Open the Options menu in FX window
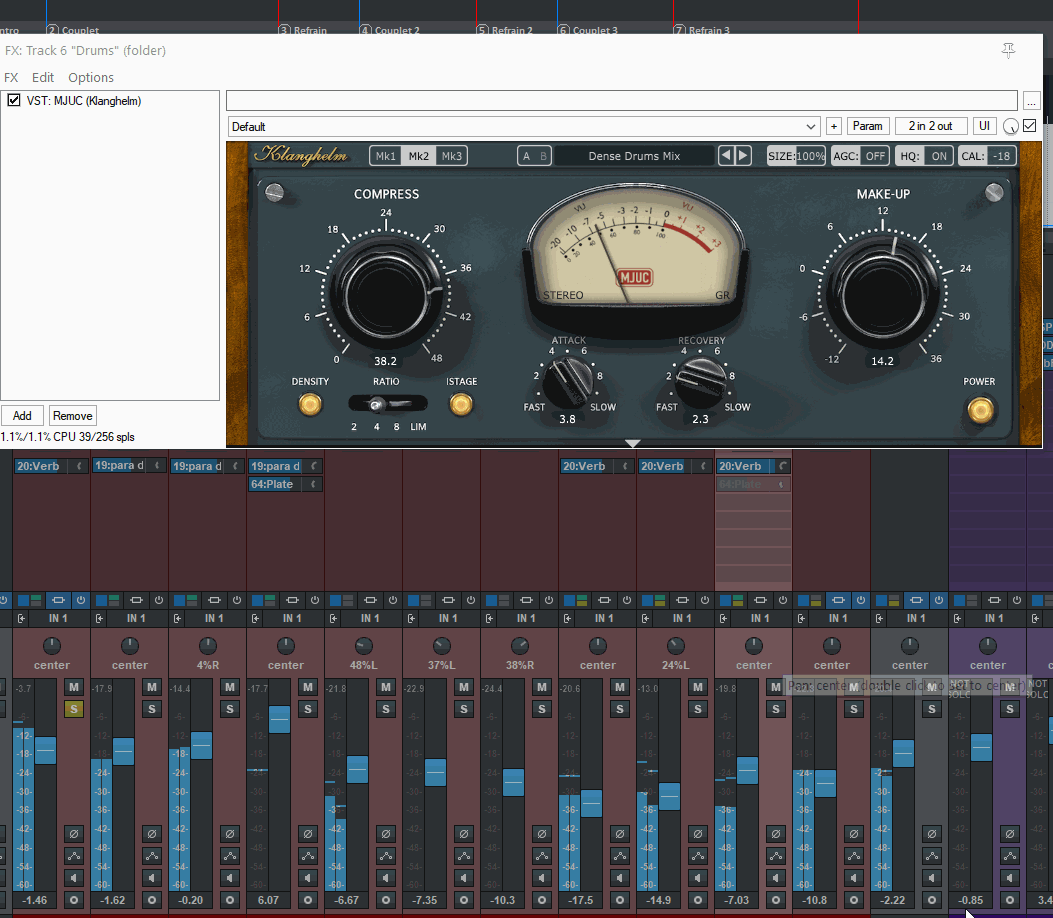The height and width of the screenshot is (918, 1053). coord(91,77)
